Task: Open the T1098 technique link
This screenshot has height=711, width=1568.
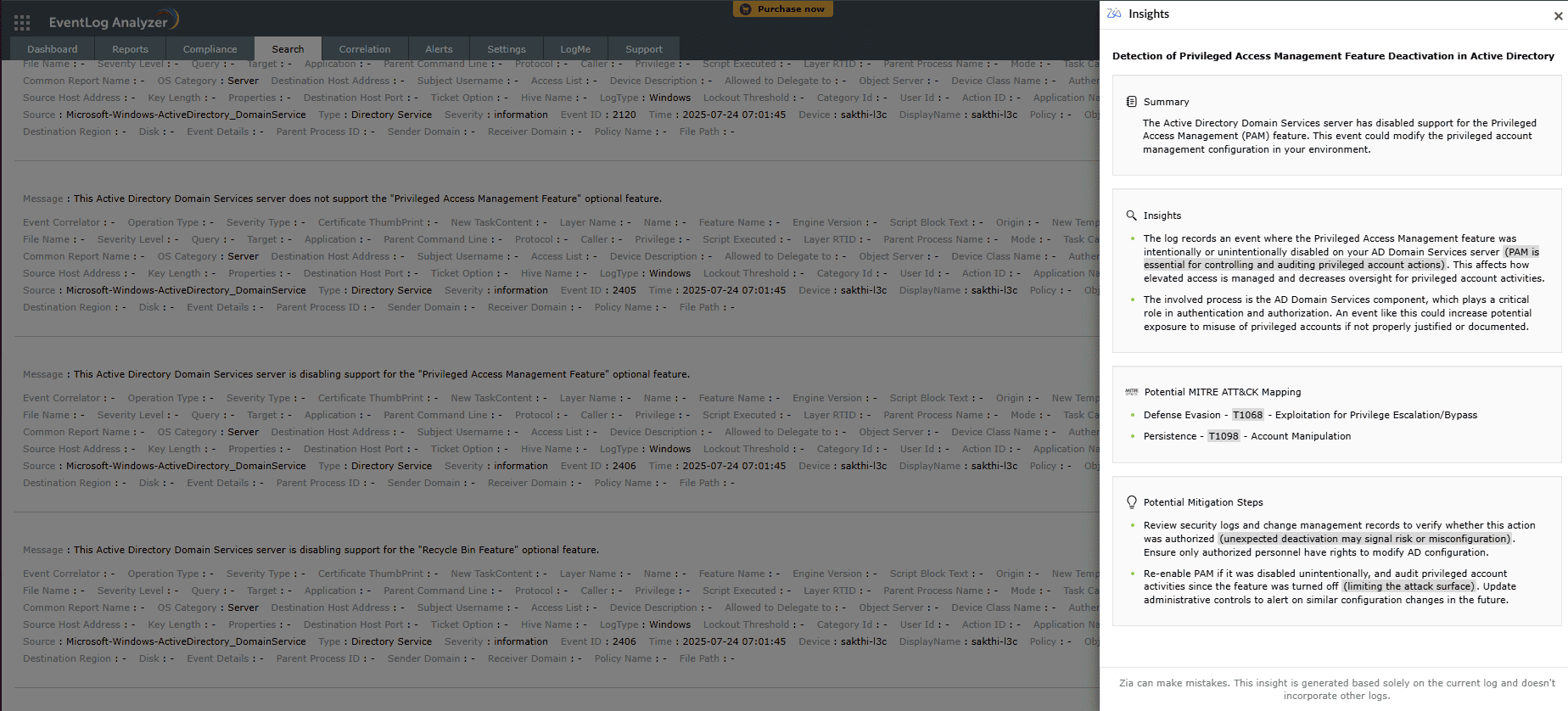Action: 1224,436
